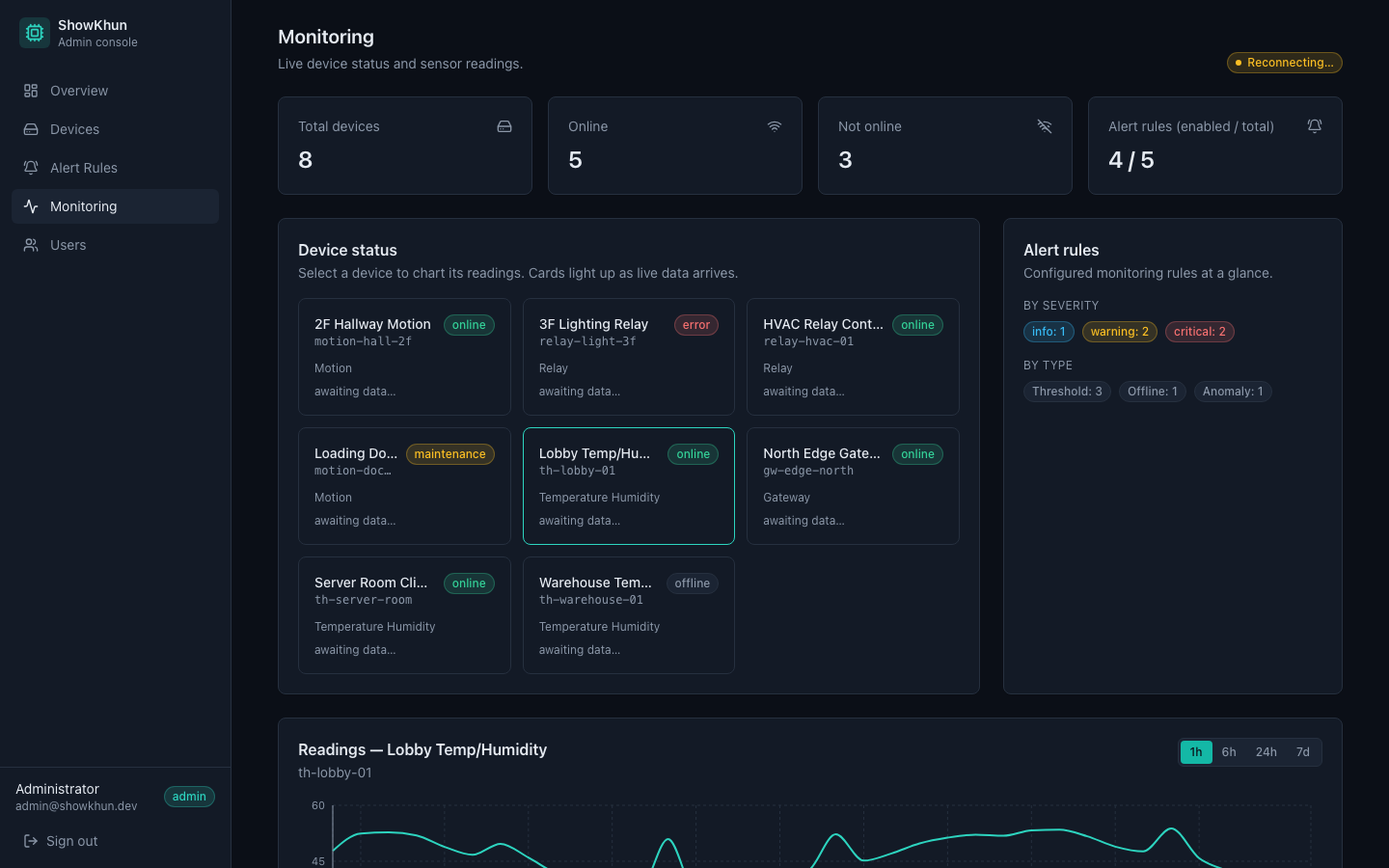Click the wifi icon on Online card
The image size is (1389, 868).
775,126
